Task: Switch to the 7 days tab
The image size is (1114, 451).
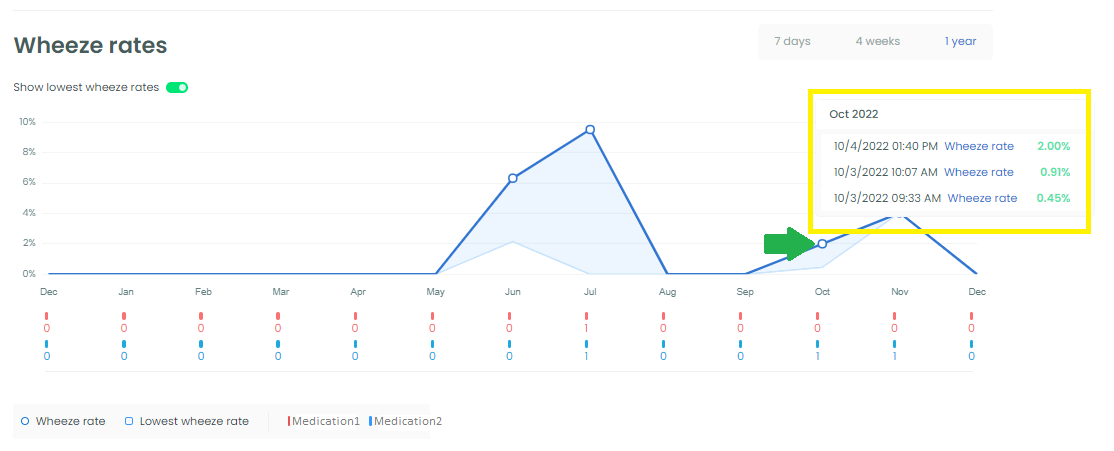Action: [x=792, y=41]
